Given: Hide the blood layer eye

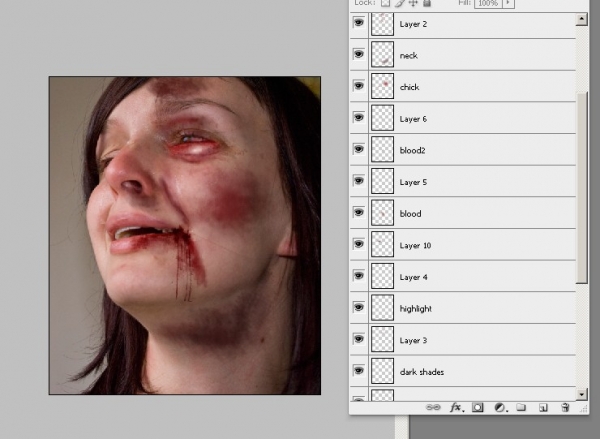Looking at the screenshot, I should 359,212.
